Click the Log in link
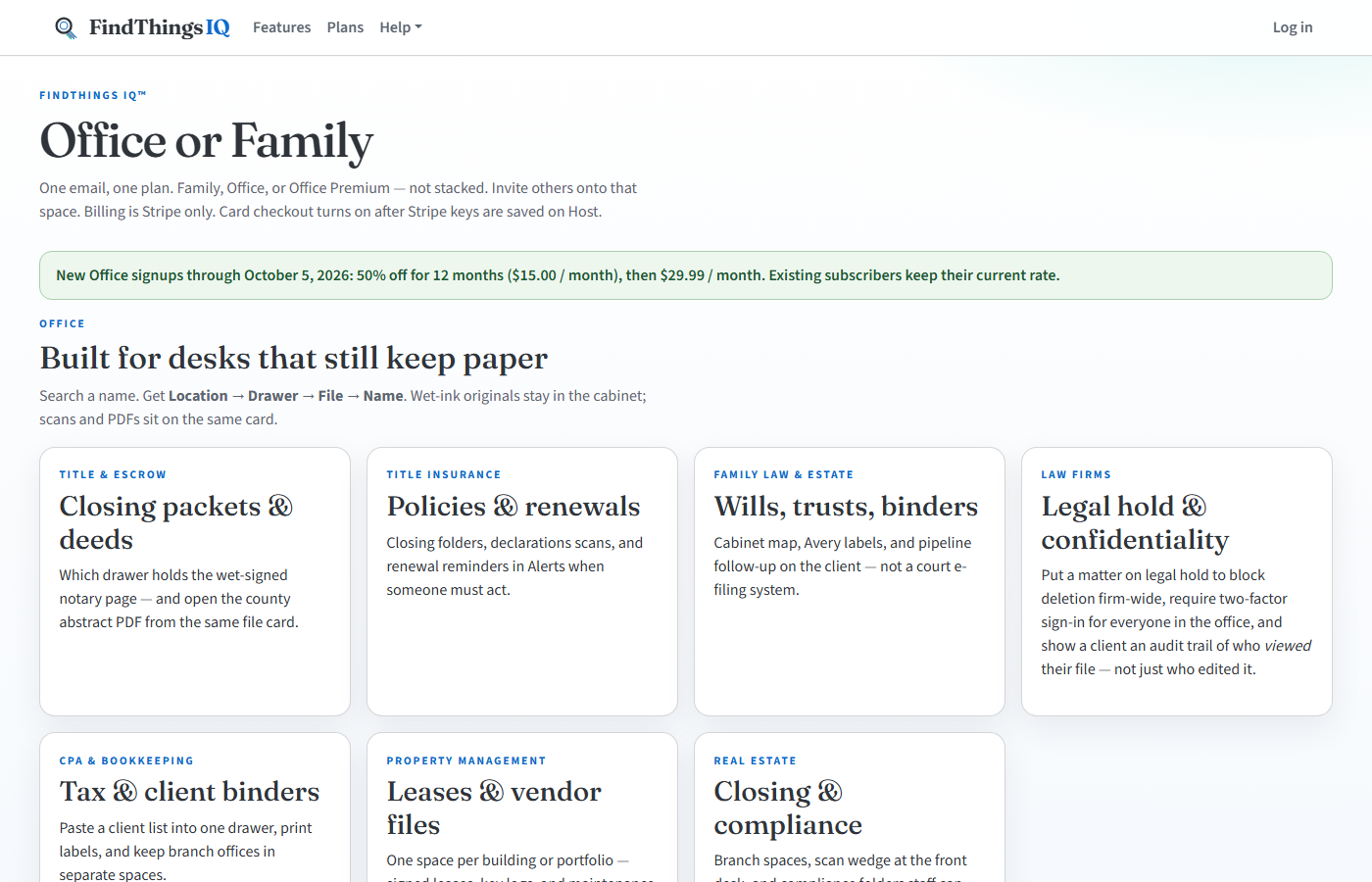 [1293, 27]
